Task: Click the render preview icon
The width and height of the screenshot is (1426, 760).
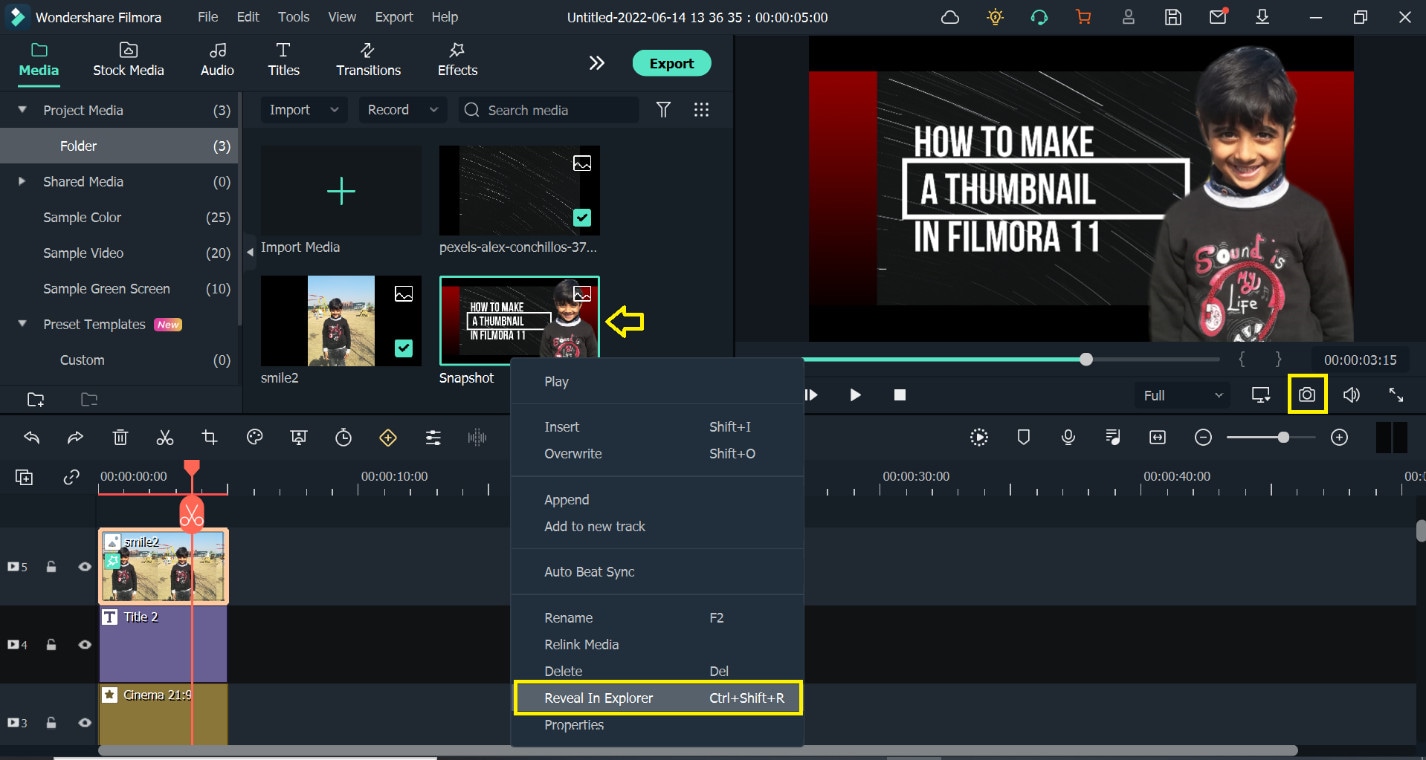Action: [979, 437]
